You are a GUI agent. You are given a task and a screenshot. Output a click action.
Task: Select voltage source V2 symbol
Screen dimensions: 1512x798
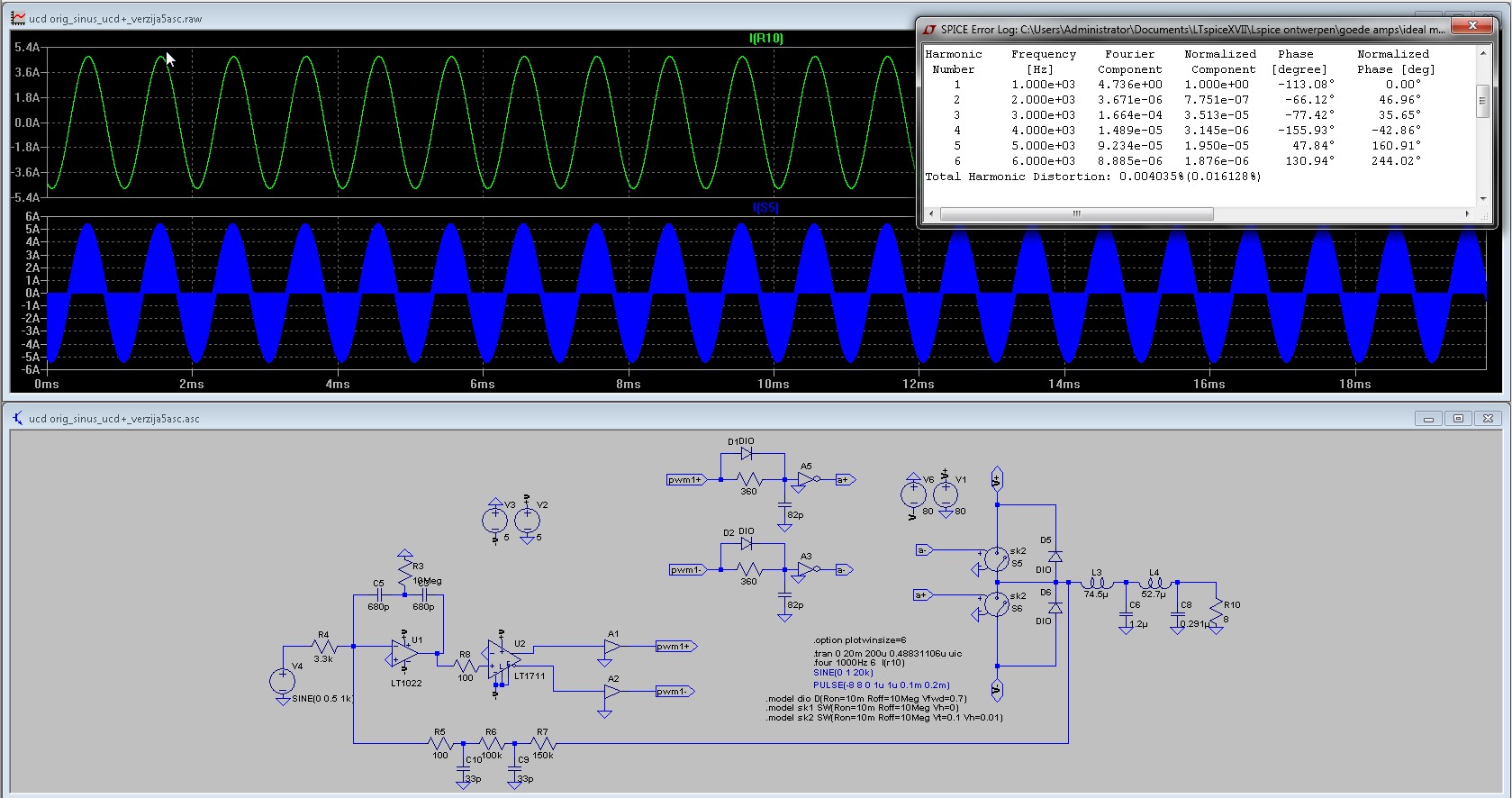pos(527,520)
